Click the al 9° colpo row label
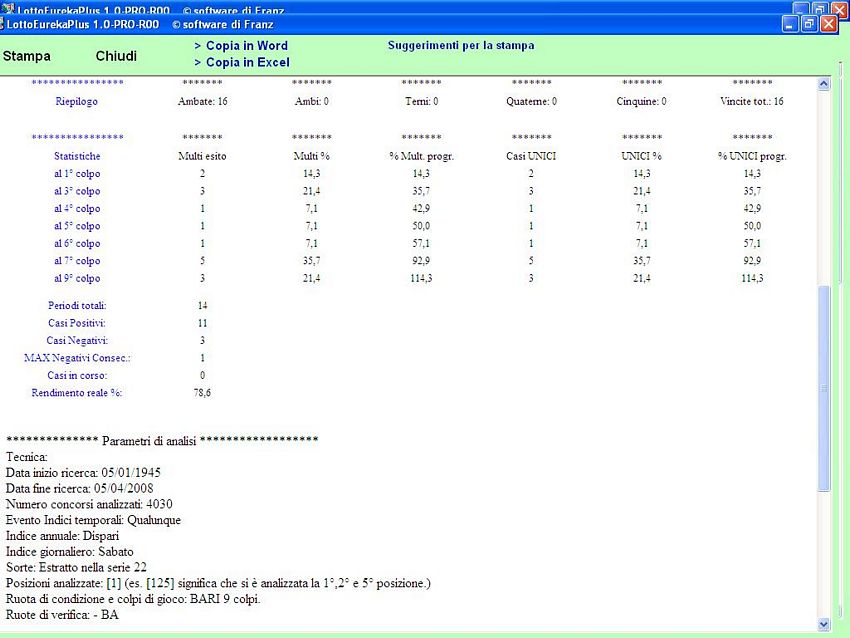 pyautogui.click(x=77, y=278)
